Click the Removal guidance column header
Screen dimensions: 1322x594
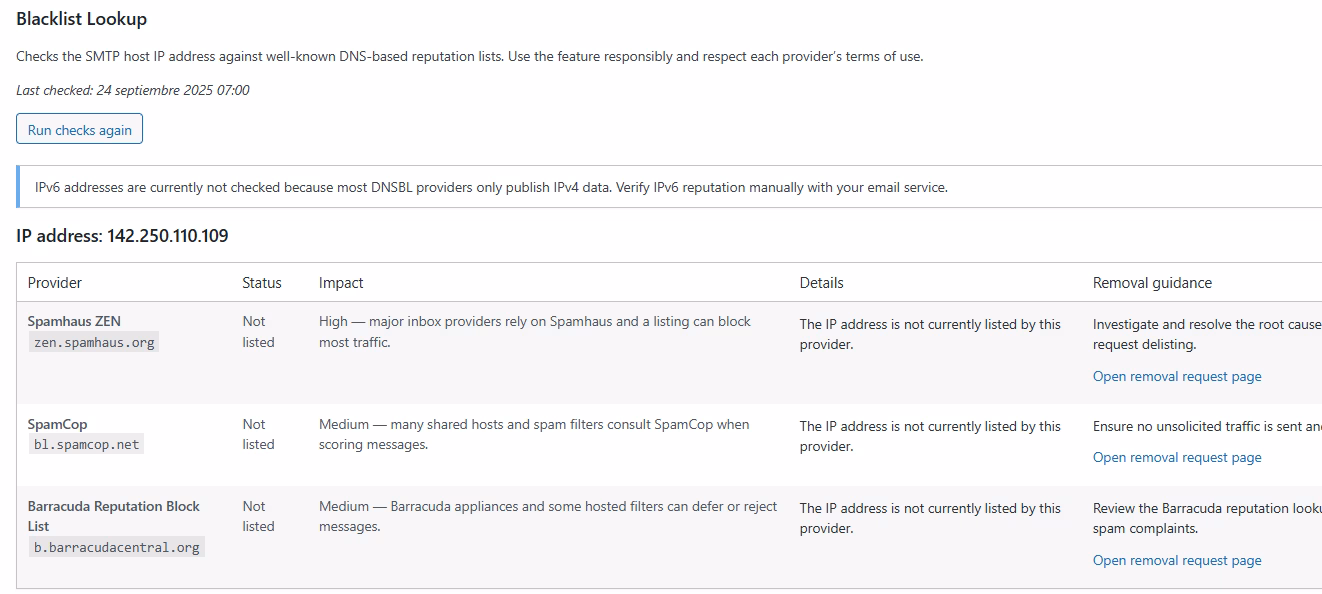tap(1152, 283)
